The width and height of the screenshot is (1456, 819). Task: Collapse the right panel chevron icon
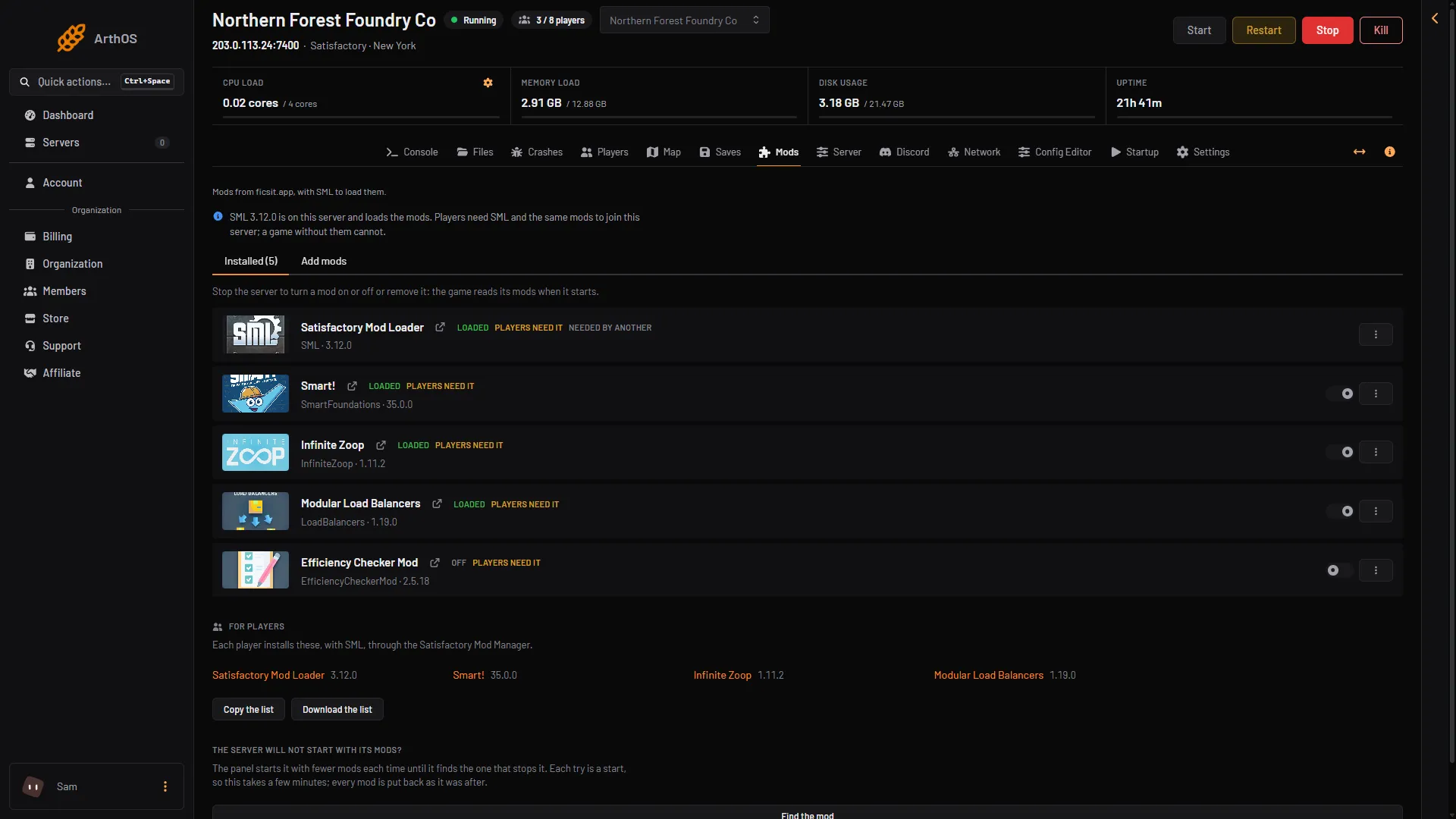coord(1435,18)
